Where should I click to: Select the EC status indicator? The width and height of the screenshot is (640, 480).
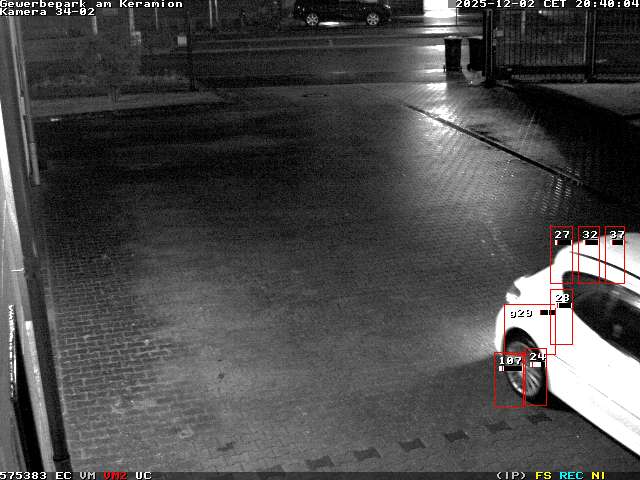(63, 475)
